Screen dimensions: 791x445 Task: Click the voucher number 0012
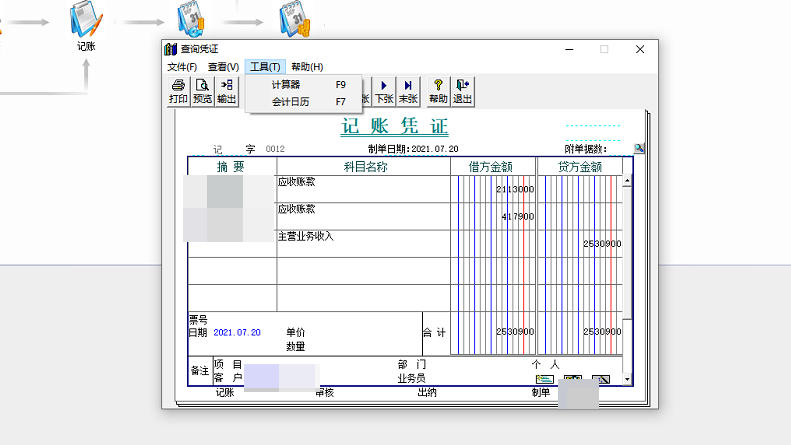click(x=275, y=149)
